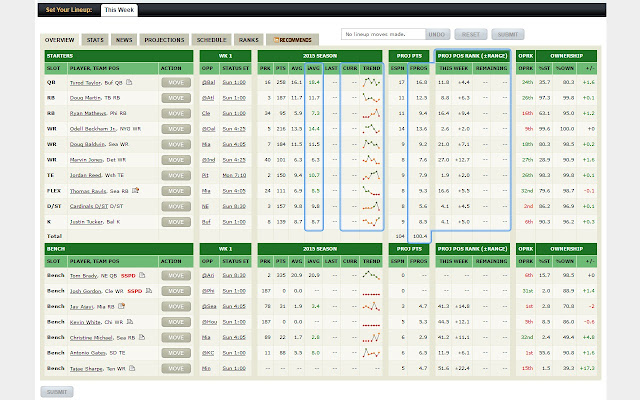Click Starters table PRK column header
The image size is (640, 400).
[x=265, y=68]
